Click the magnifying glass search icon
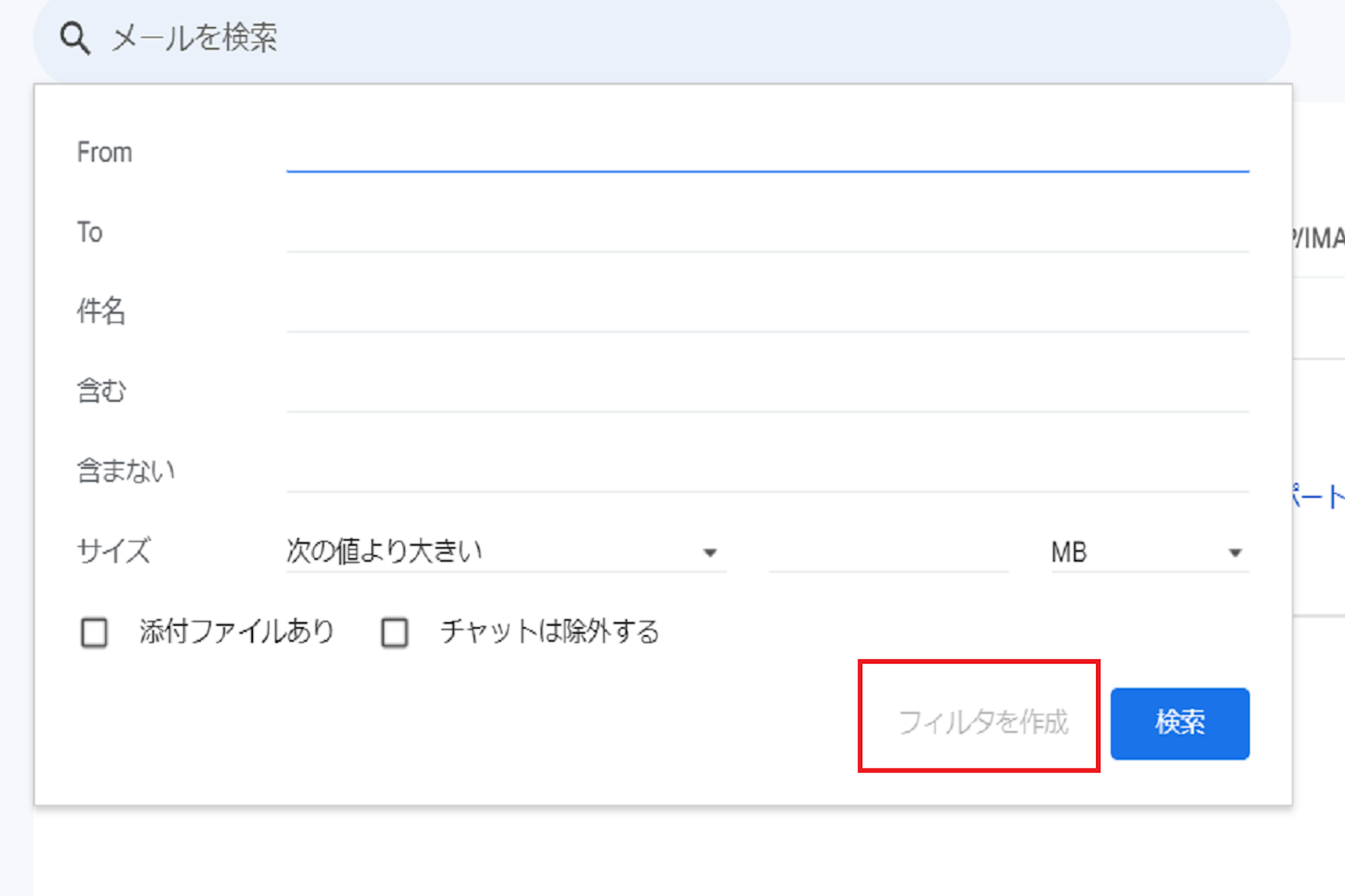 75,38
